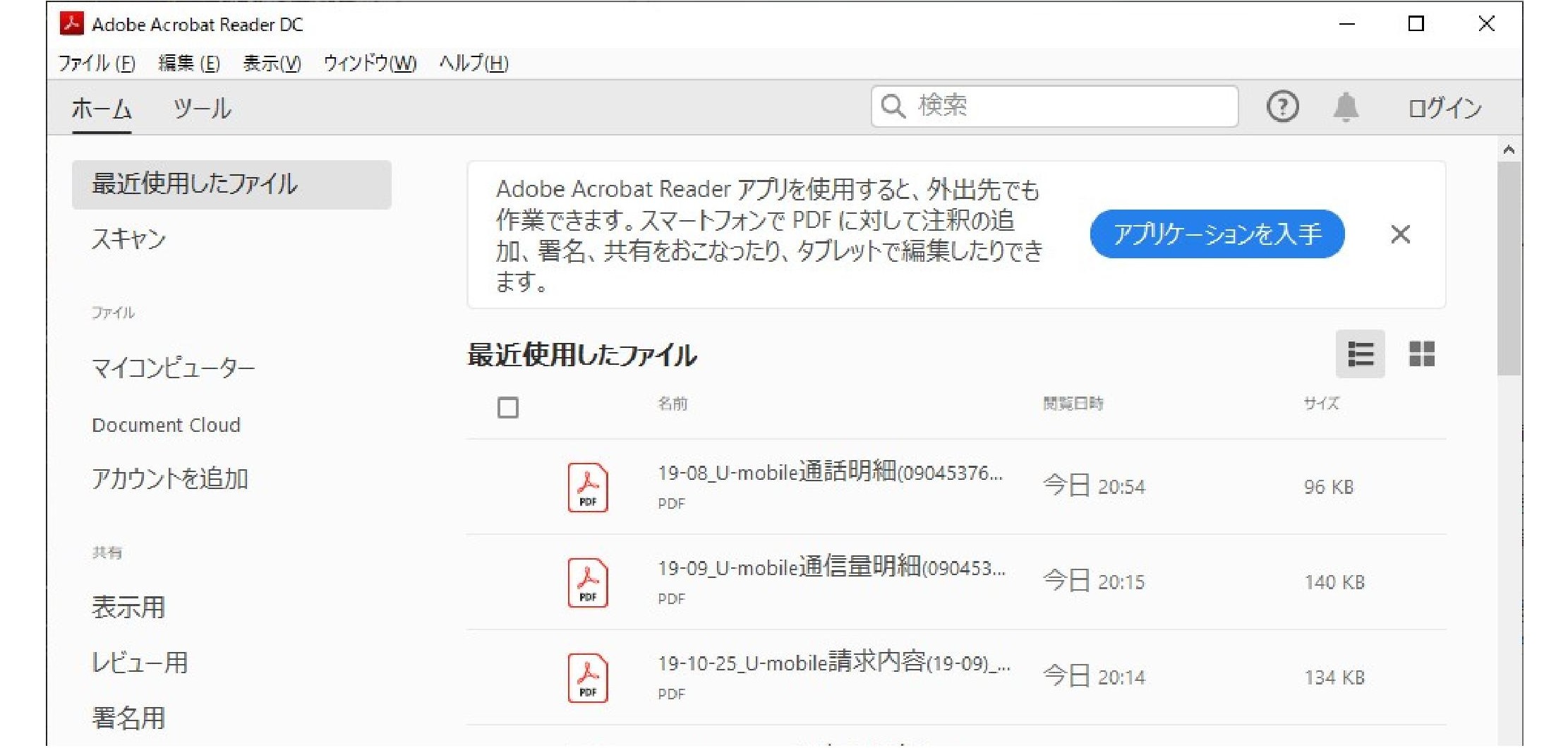The image size is (1568, 748).
Task: Open the 表示(V) menu
Action: (272, 64)
